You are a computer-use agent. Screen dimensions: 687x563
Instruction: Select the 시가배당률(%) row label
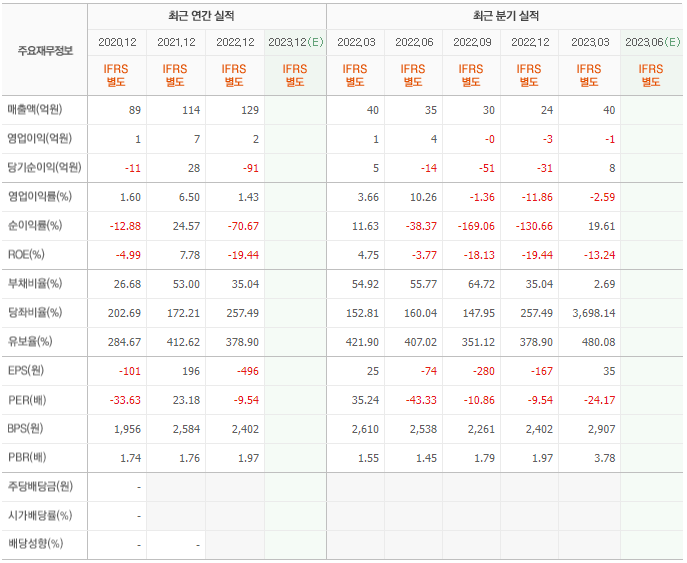click(x=40, y=515)
